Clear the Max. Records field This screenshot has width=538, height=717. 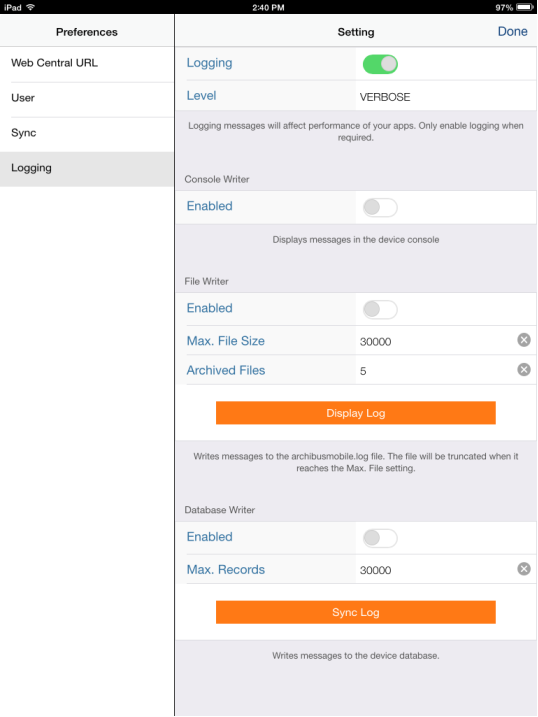pos(524,569)
